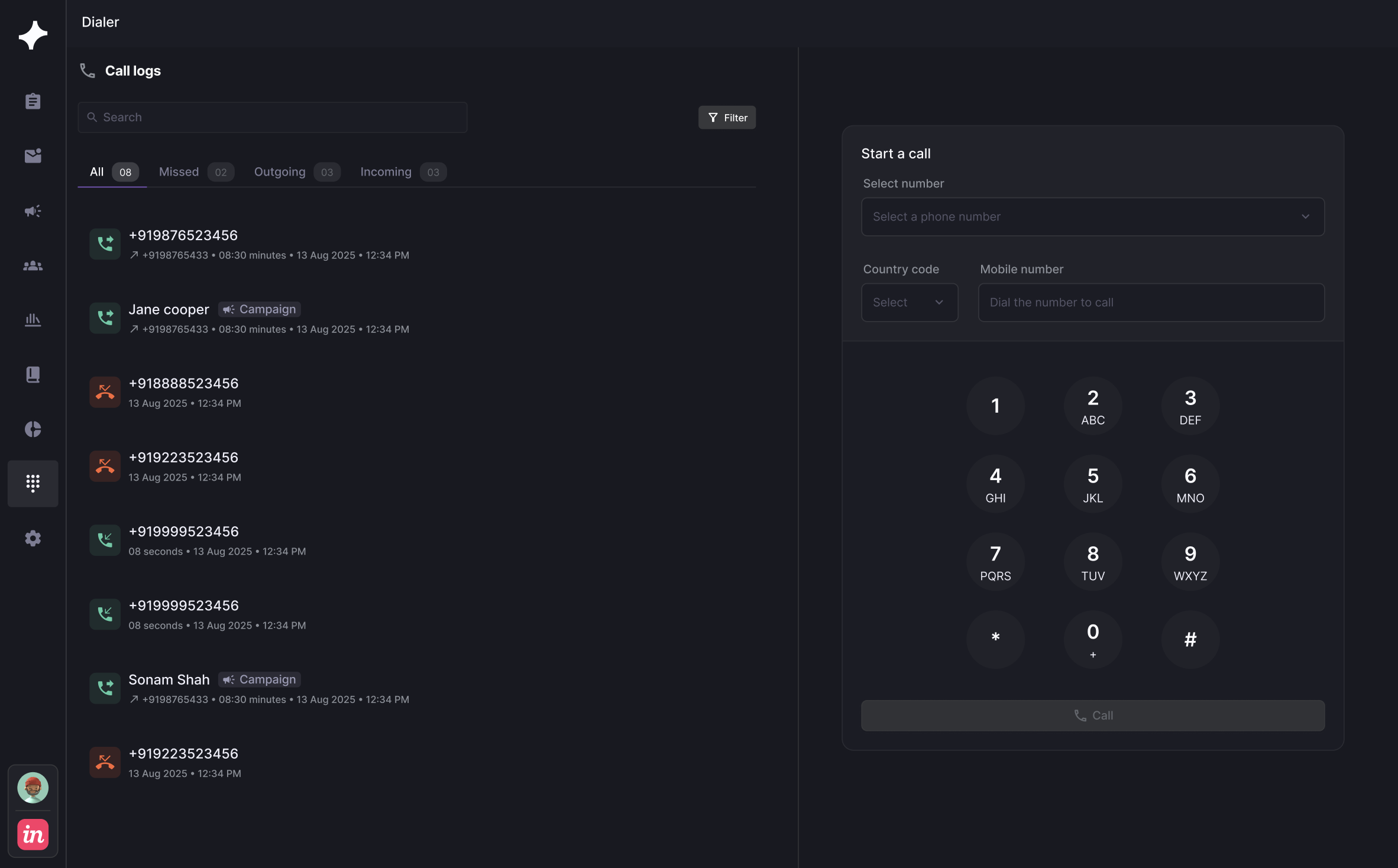The height and width of the screenshot is (868, 1398).
Task: Click the Call button
Action: tap(1093, 715)
